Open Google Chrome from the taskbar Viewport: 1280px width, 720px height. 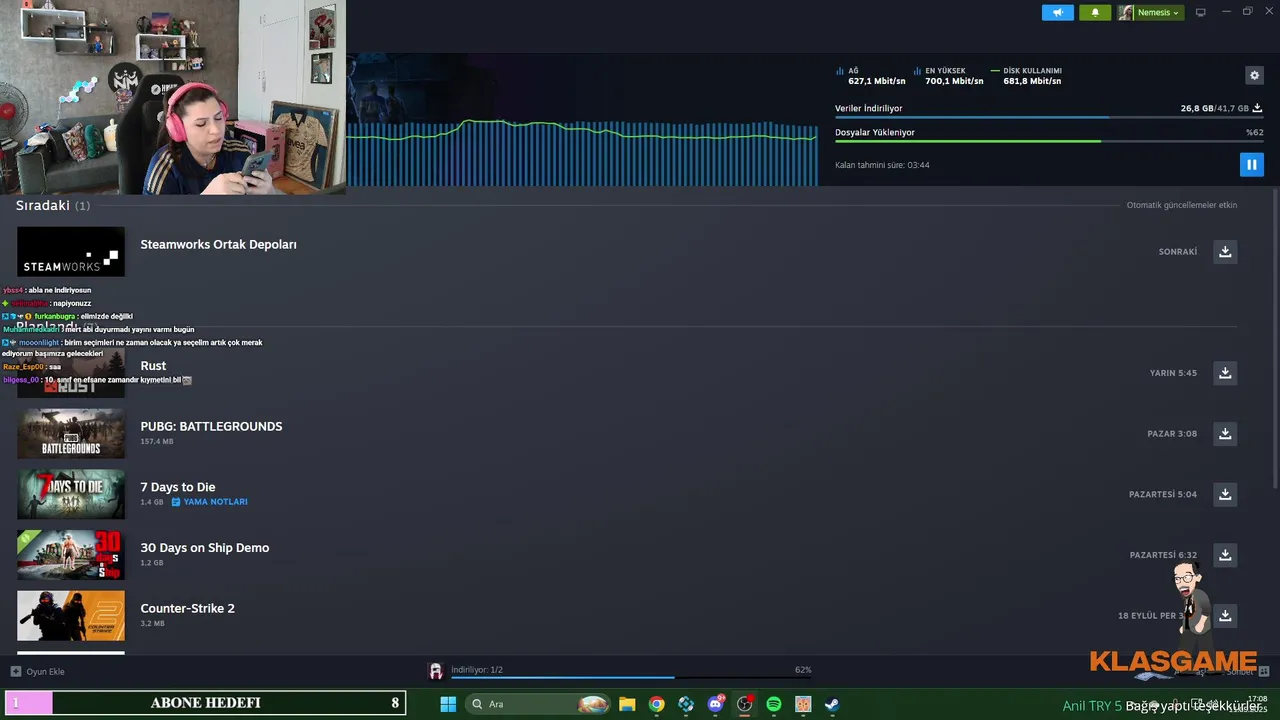tap(656, 704)
